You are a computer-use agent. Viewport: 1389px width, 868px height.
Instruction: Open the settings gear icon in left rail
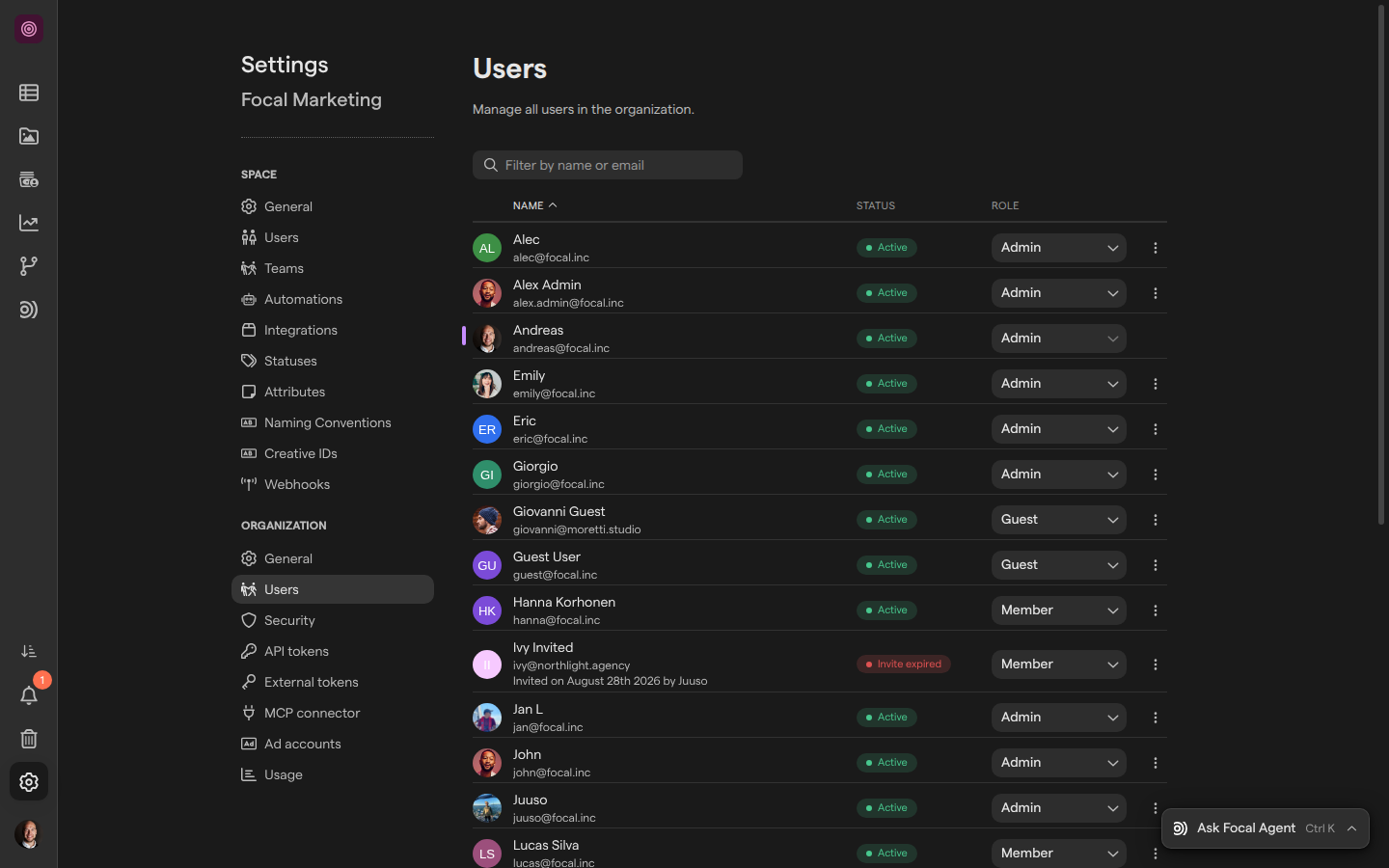pyautogui.click(x=29, y=782)
